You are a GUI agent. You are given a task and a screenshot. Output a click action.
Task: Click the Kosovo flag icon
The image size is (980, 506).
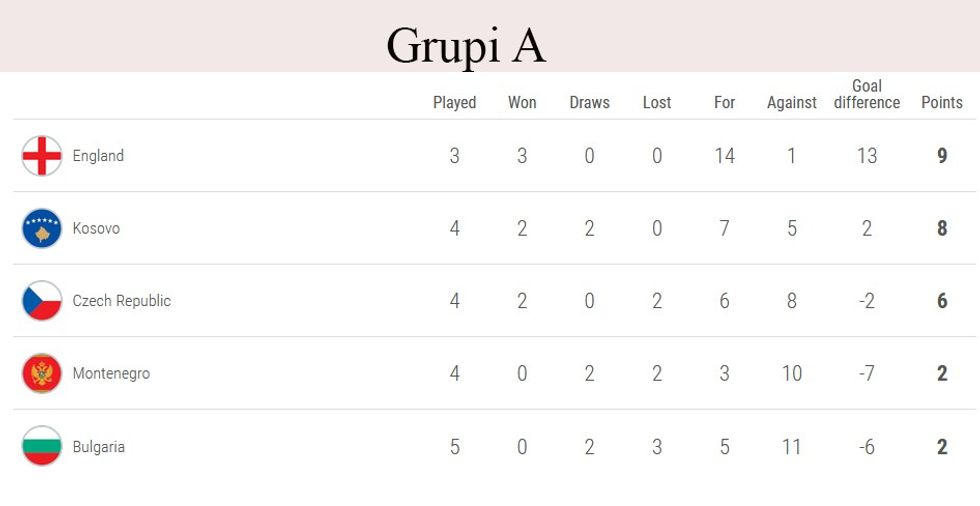coord(42,228)
